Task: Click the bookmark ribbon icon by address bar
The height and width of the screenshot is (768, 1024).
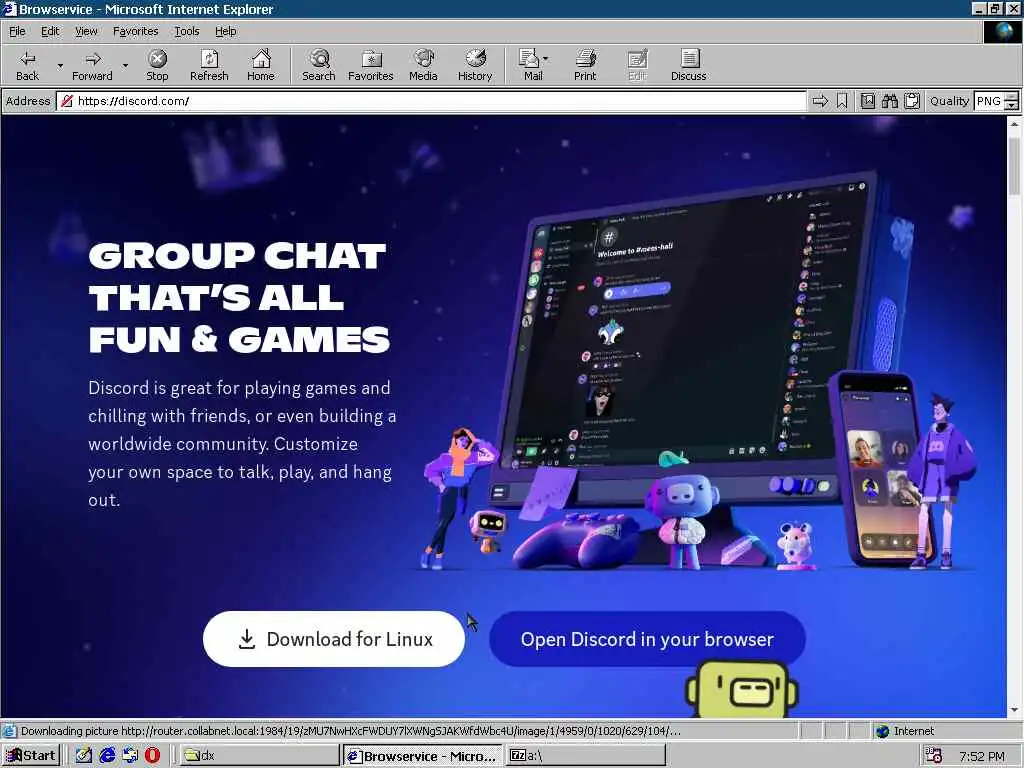Action: pyautogui.click(x=842, y=101)
